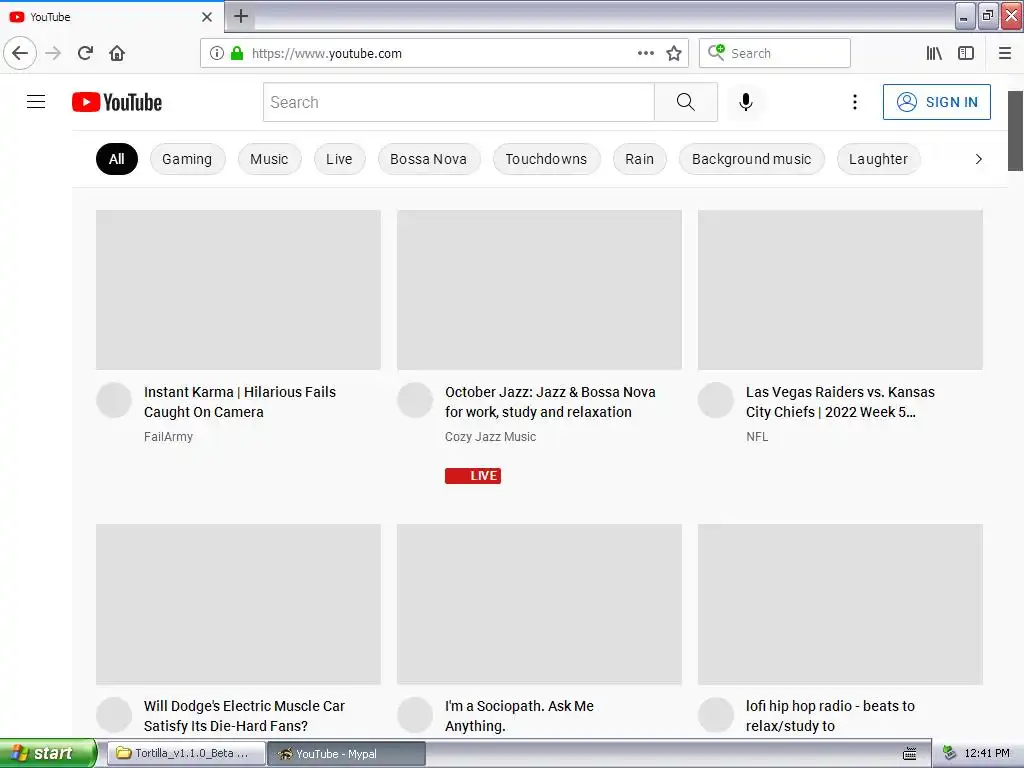The width and height of the screenshot is (1024, 768).
Task: Click the Cozy Jazz Music channel avatar
Action: [x=415, y=400]
